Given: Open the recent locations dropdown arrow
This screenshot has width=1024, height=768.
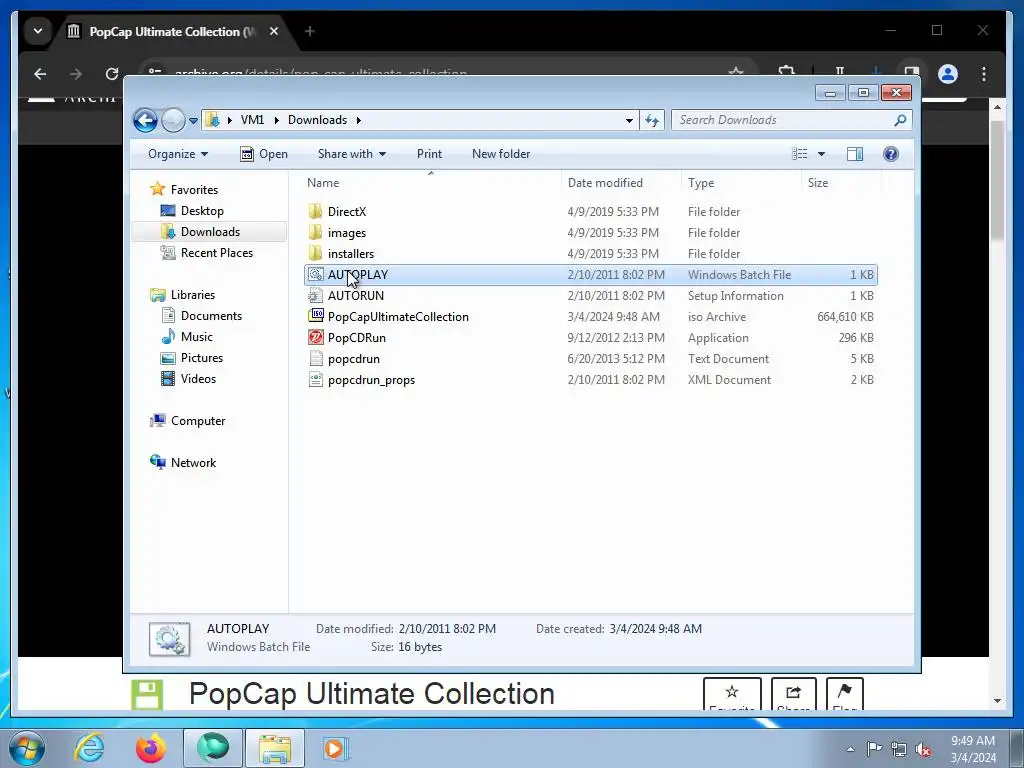Looking at the screenshot, I should [193, 121].
